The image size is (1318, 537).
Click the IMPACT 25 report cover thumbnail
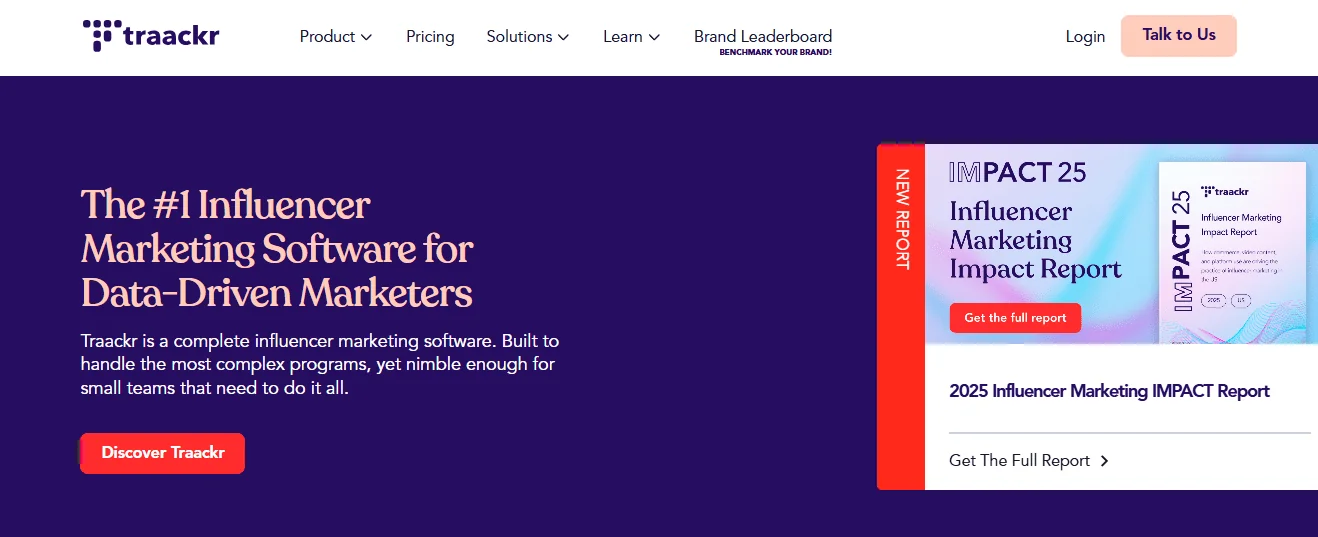(x=1232, y=253)
